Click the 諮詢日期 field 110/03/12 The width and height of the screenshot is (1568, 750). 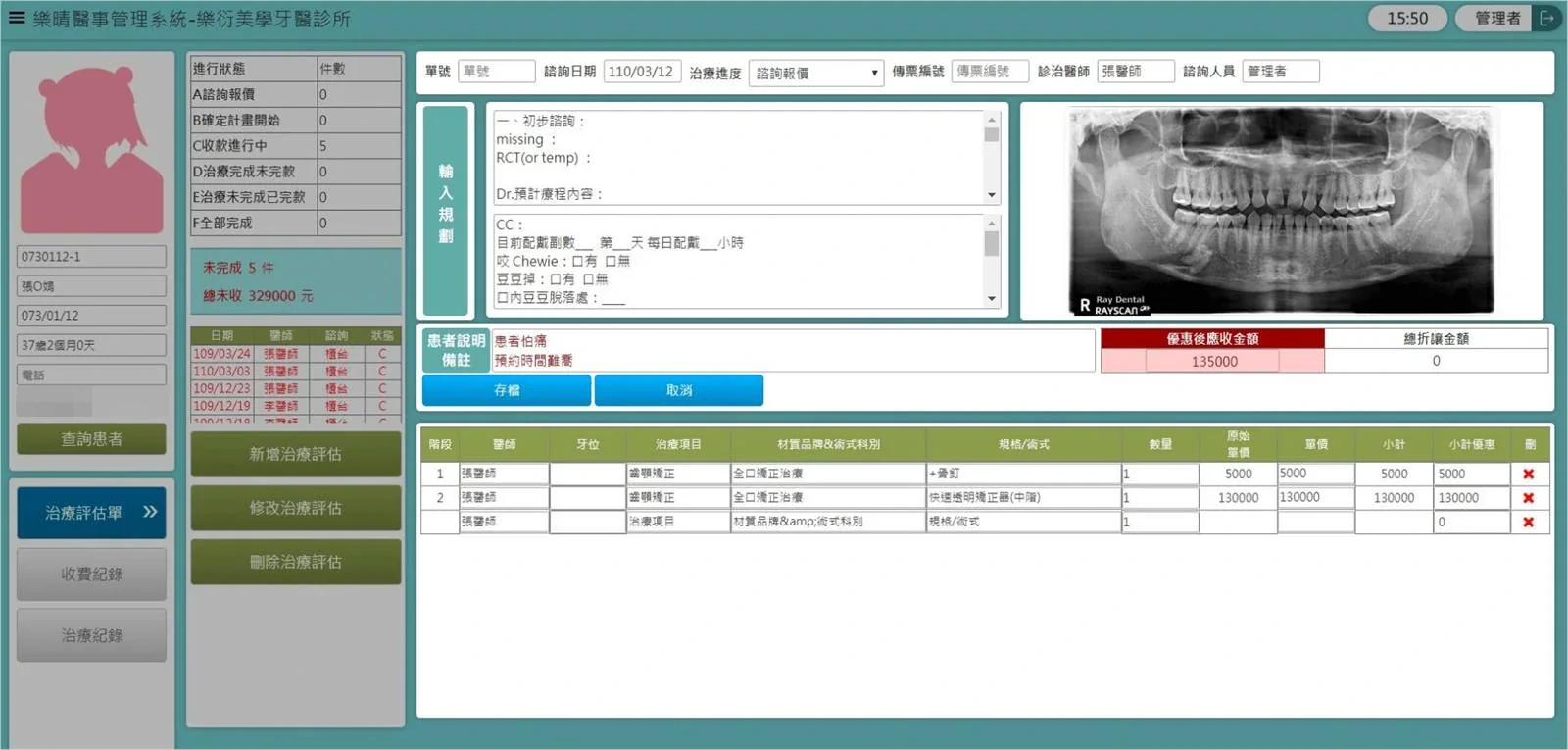[642, 72]
